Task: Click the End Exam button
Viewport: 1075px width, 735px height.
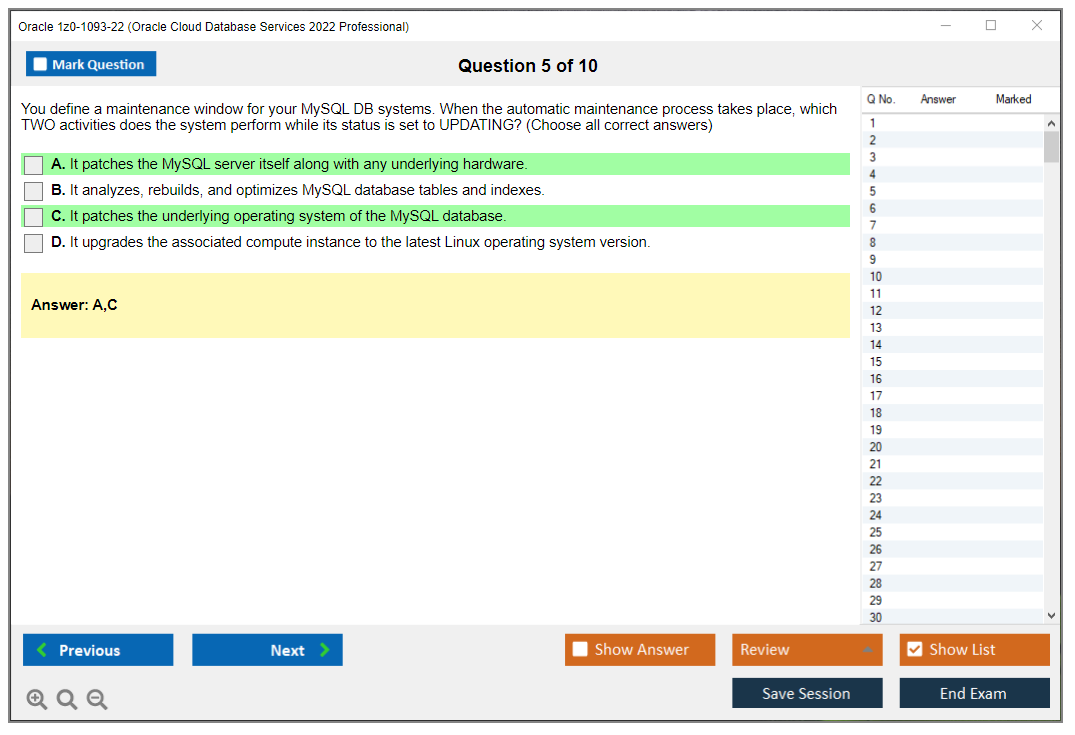Action: coord(974,692)
